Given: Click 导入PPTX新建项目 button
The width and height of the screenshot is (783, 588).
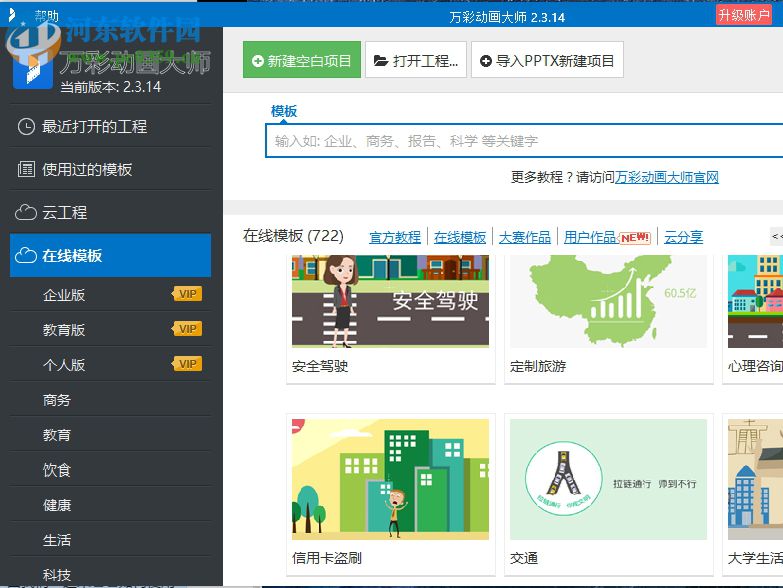Looking at the screenshot, I should 547,60.
